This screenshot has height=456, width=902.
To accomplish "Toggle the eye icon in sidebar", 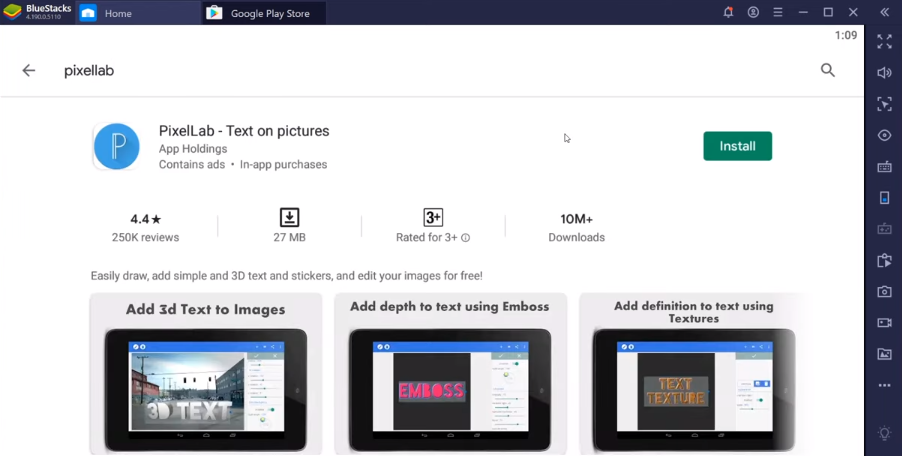I will pyautogui.click(x=884, y=135).
